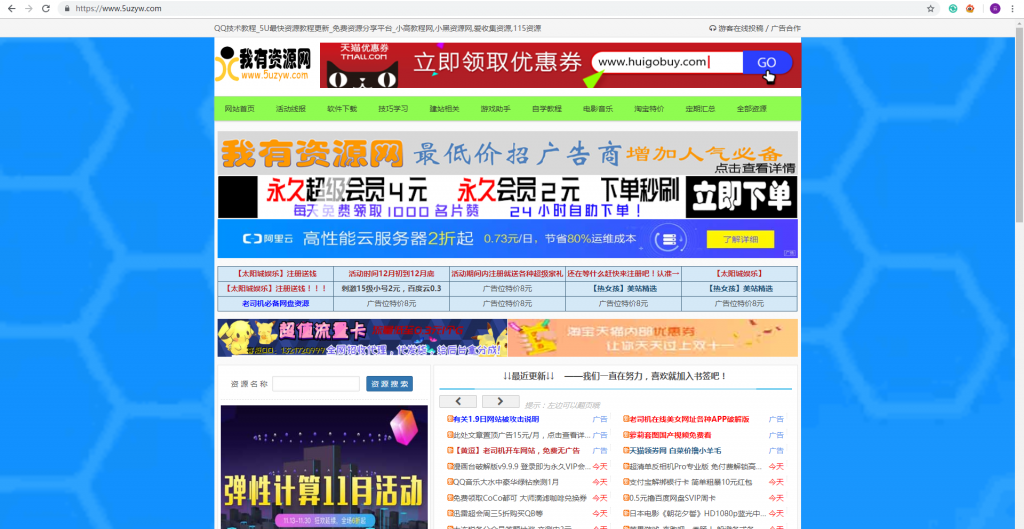Click orange icon before 天猫领券网 白菜价撸小羊毛
This screenshot has height=529, width=1024.
[626, 450]
